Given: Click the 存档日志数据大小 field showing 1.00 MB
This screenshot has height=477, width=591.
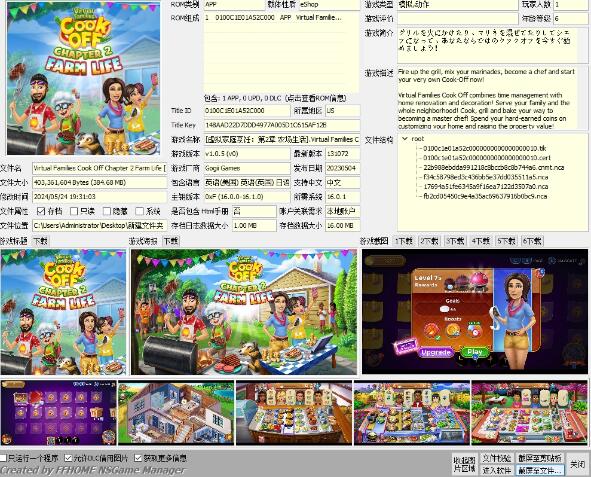Looking at the screenshot, I should coord(254,225).
